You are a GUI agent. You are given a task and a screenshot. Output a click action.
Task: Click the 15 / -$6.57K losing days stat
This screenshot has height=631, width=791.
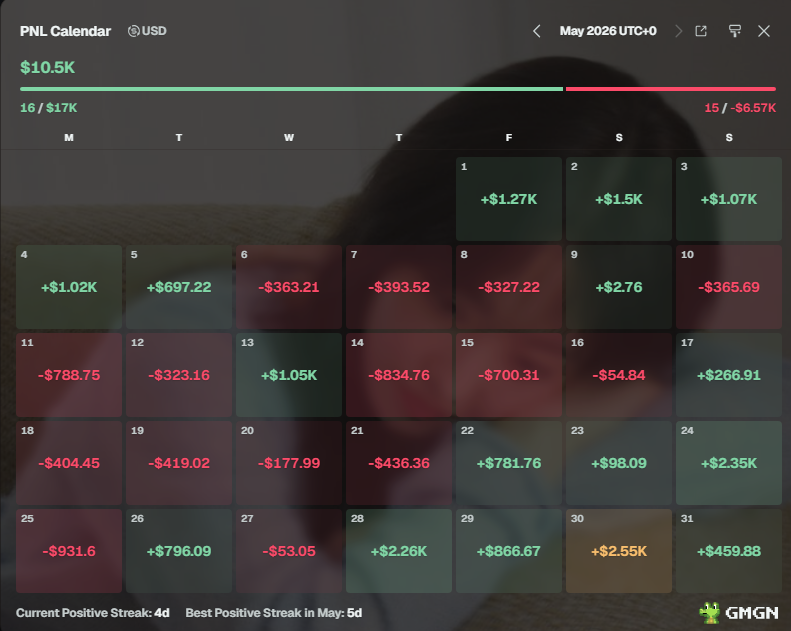[x=740, y=108]
